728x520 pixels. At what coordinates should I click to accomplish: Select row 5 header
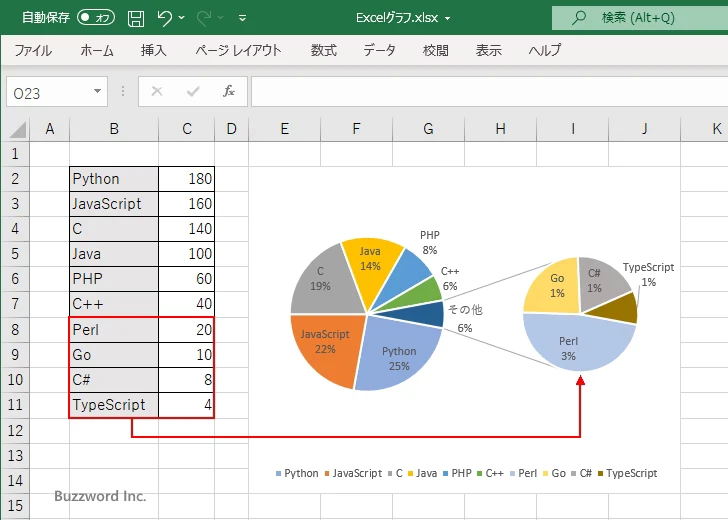click(x=15, y=254)
